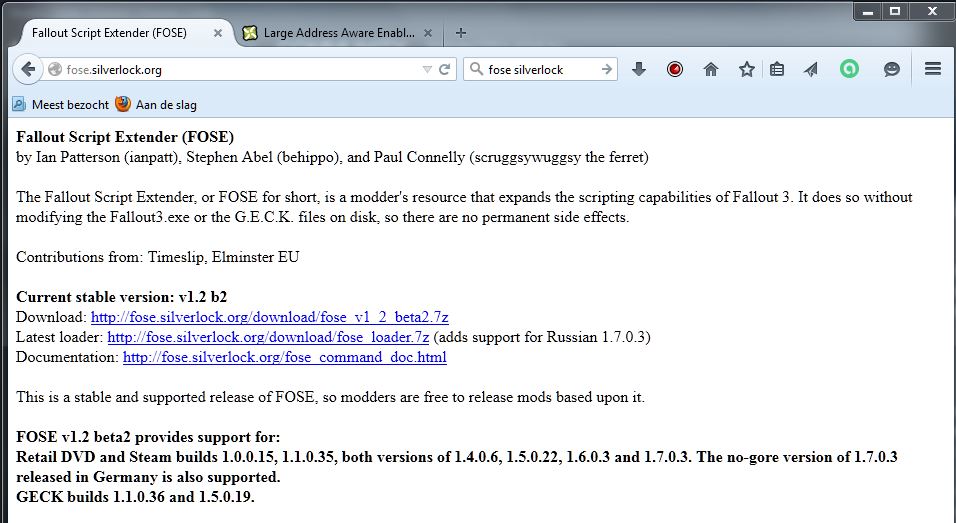This screenshot has height=523, width=956.
Task: Click the text Current stable version: v1.2 b2
Action: click(x=121, y=297)
